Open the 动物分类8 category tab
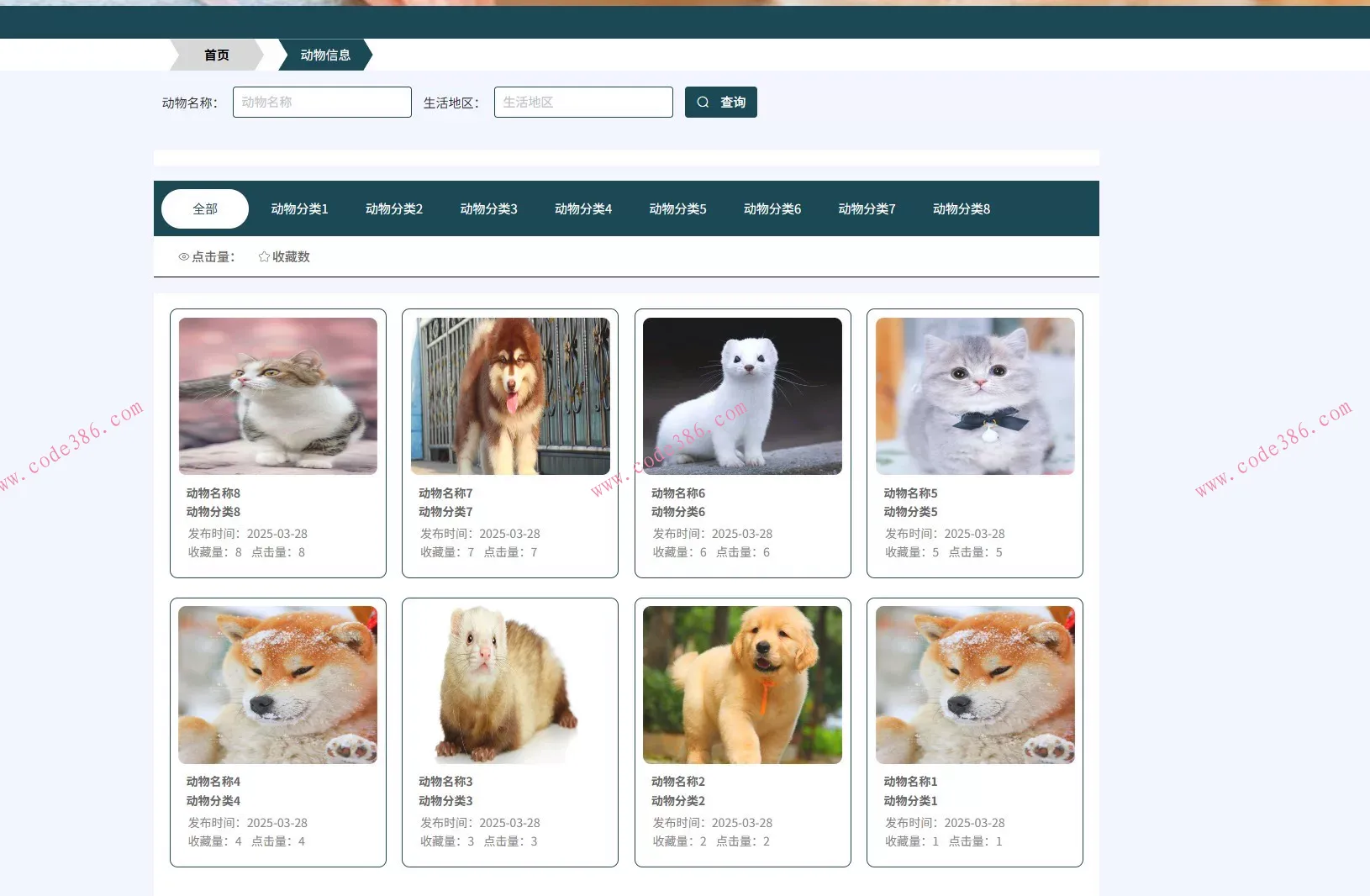Image resolution: width=1370 pixels, height=896 pixels. click(961, 208)
